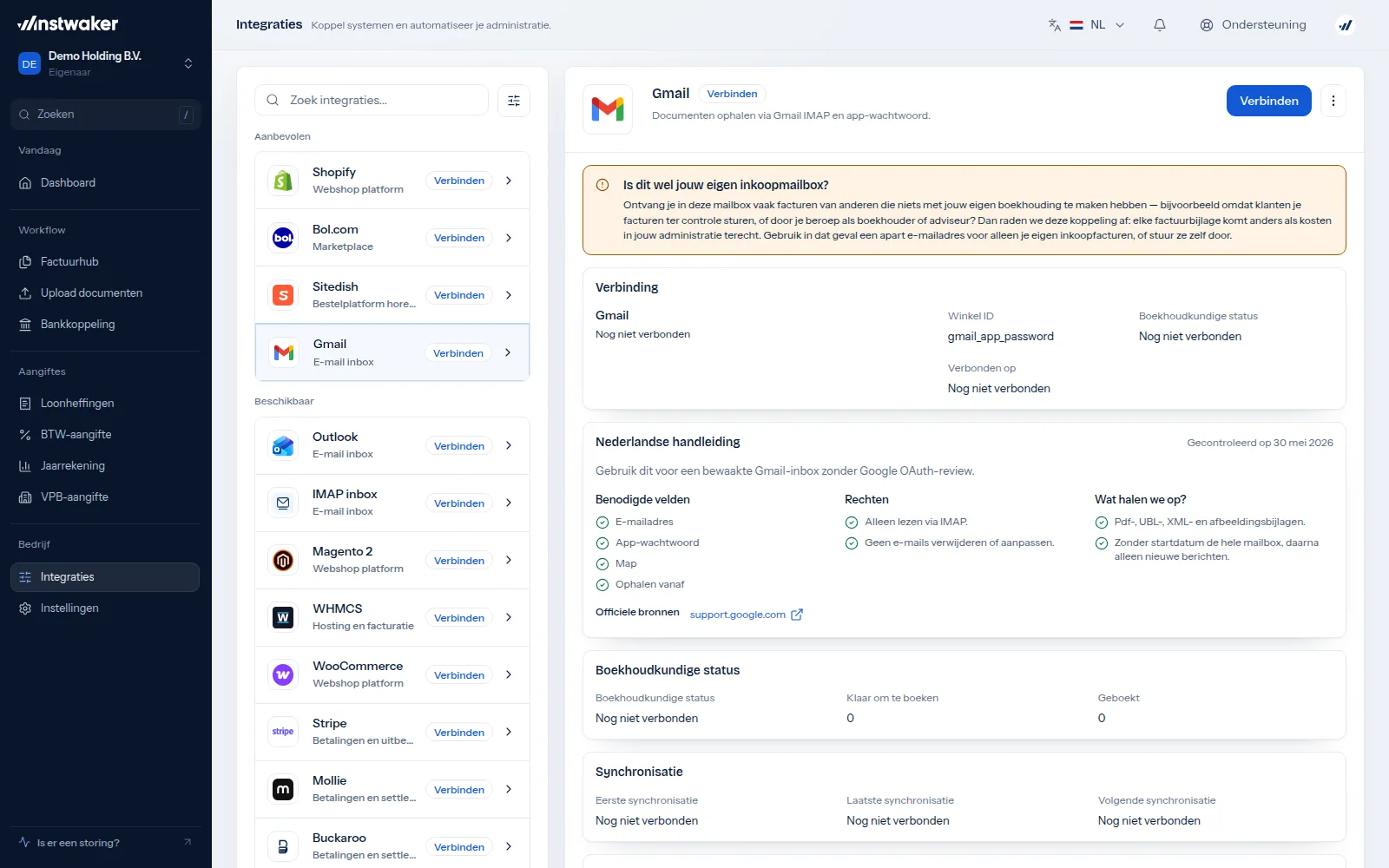Click 'Gecontroleerd op 30 mei 2026' text
Viewport: 1389px width, 868px height.
pos(1260,443)
